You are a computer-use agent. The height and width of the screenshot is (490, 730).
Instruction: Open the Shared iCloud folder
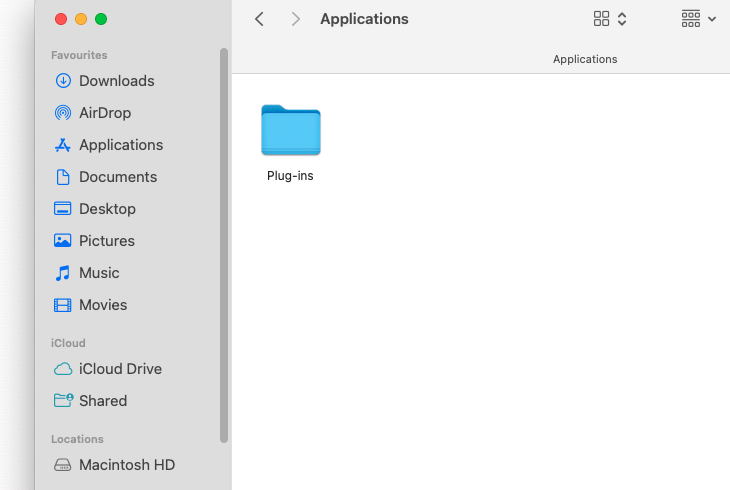(x=91, y=401)
